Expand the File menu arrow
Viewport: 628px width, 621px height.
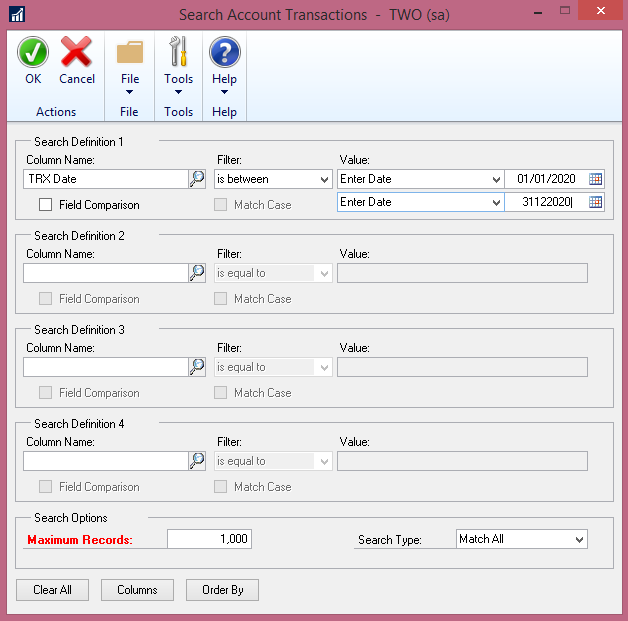pyautogui.click(x=129, y=92)
